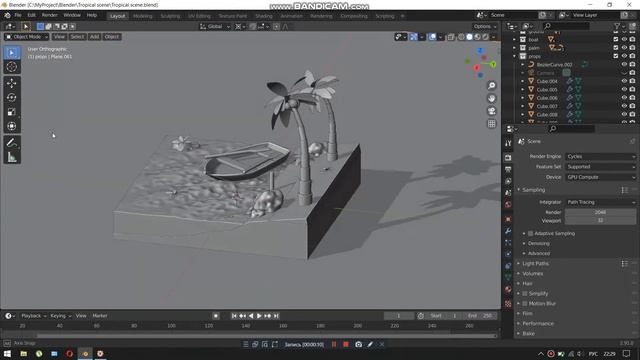The height and width of the screenshot is (360, 640).
Task: Open Device dropdown showing GPU Compute
Action: [x=600, y=177]
